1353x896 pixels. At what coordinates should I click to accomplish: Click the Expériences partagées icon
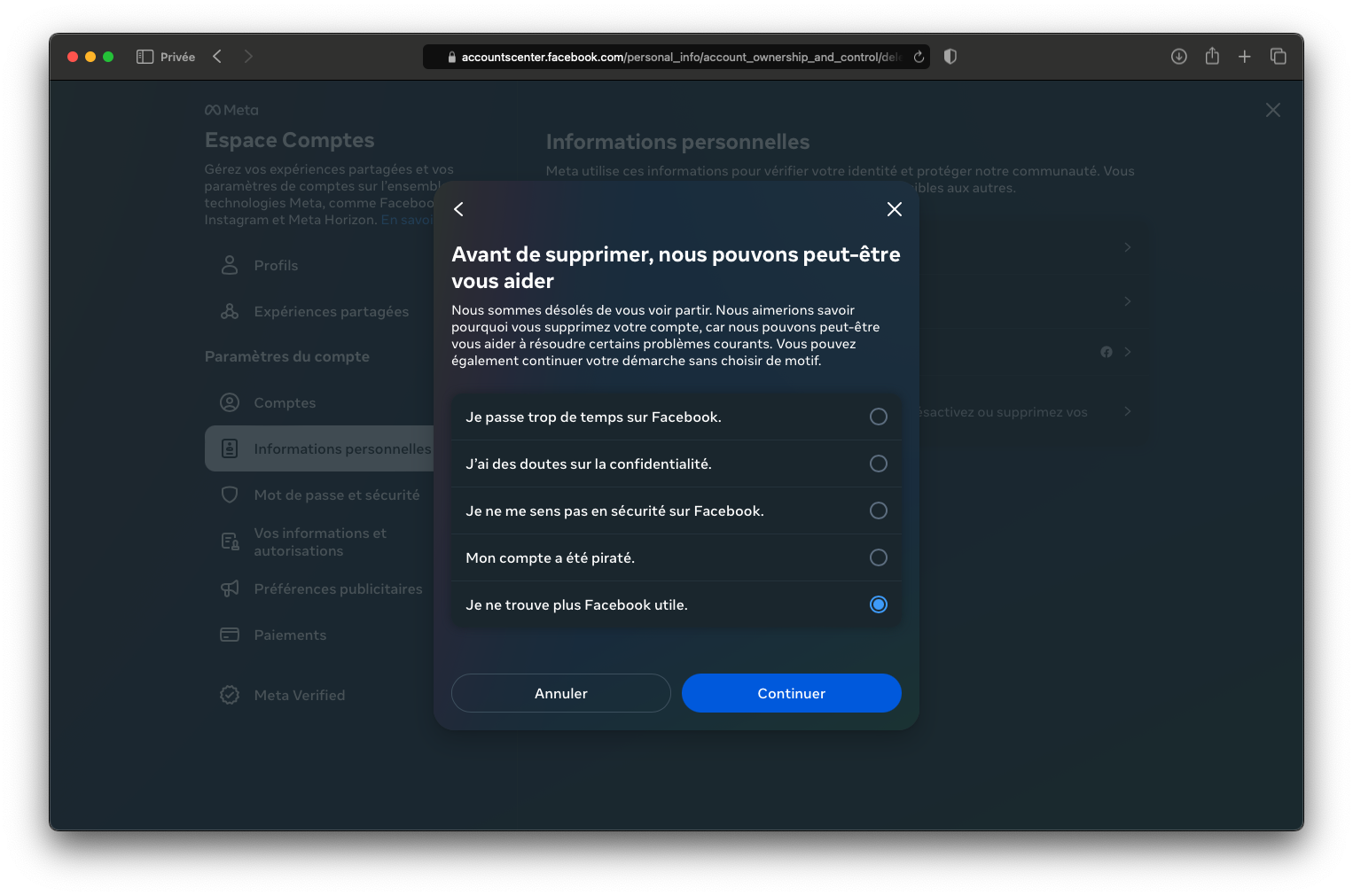[230, 311]
